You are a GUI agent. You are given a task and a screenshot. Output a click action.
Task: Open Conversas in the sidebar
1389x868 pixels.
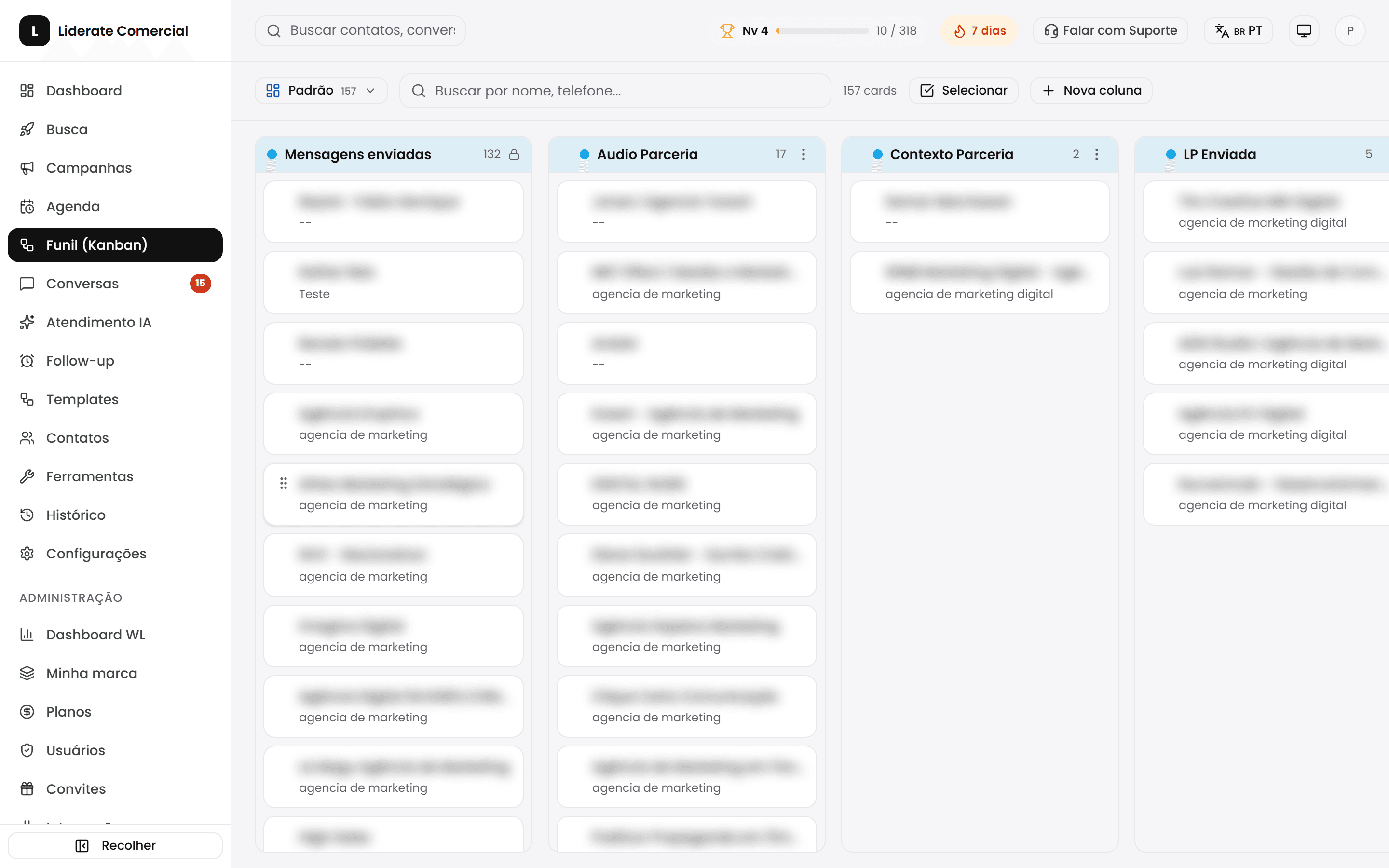click(x=115, y=284)
